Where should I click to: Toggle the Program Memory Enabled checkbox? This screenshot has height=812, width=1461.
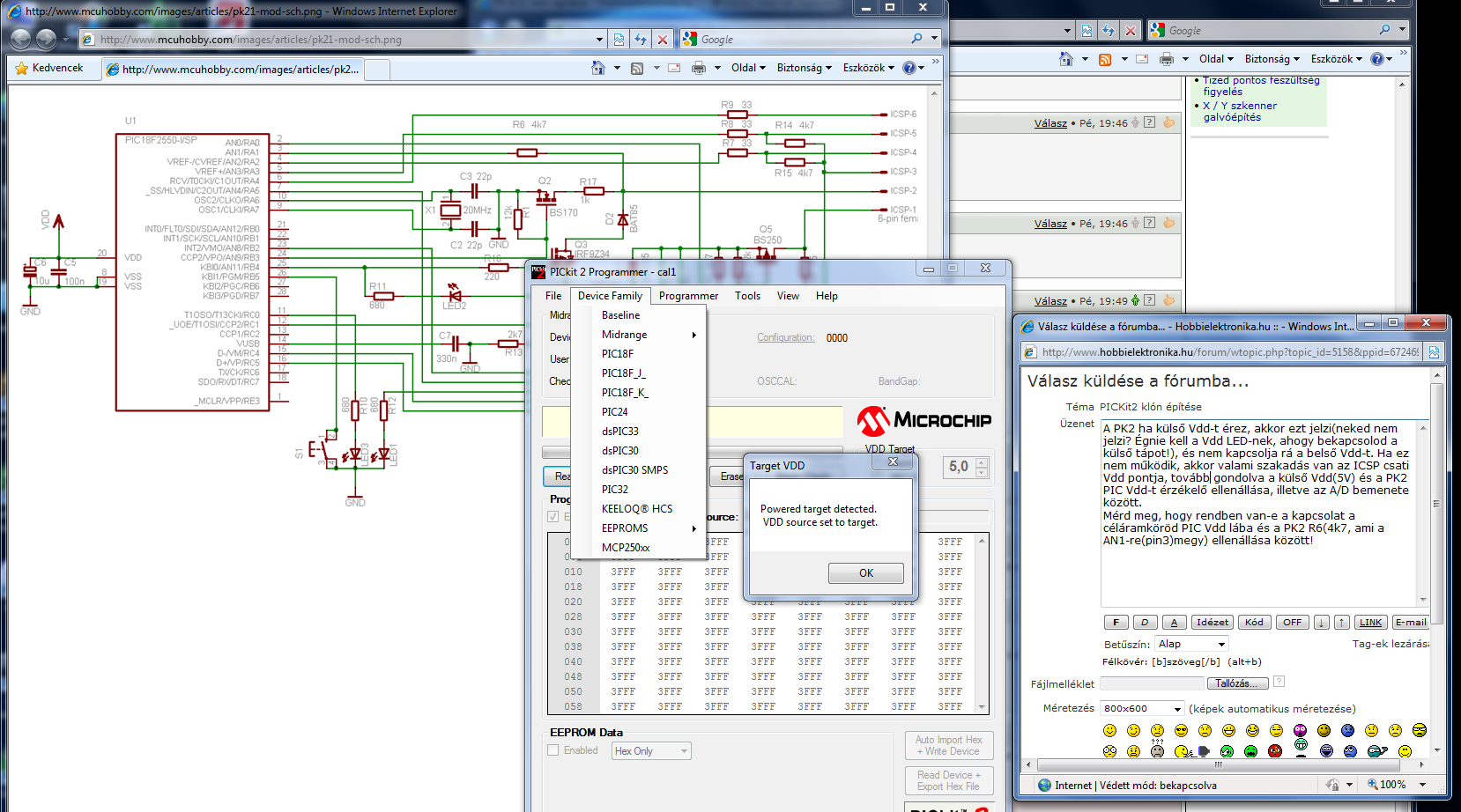tap(553, 517)
